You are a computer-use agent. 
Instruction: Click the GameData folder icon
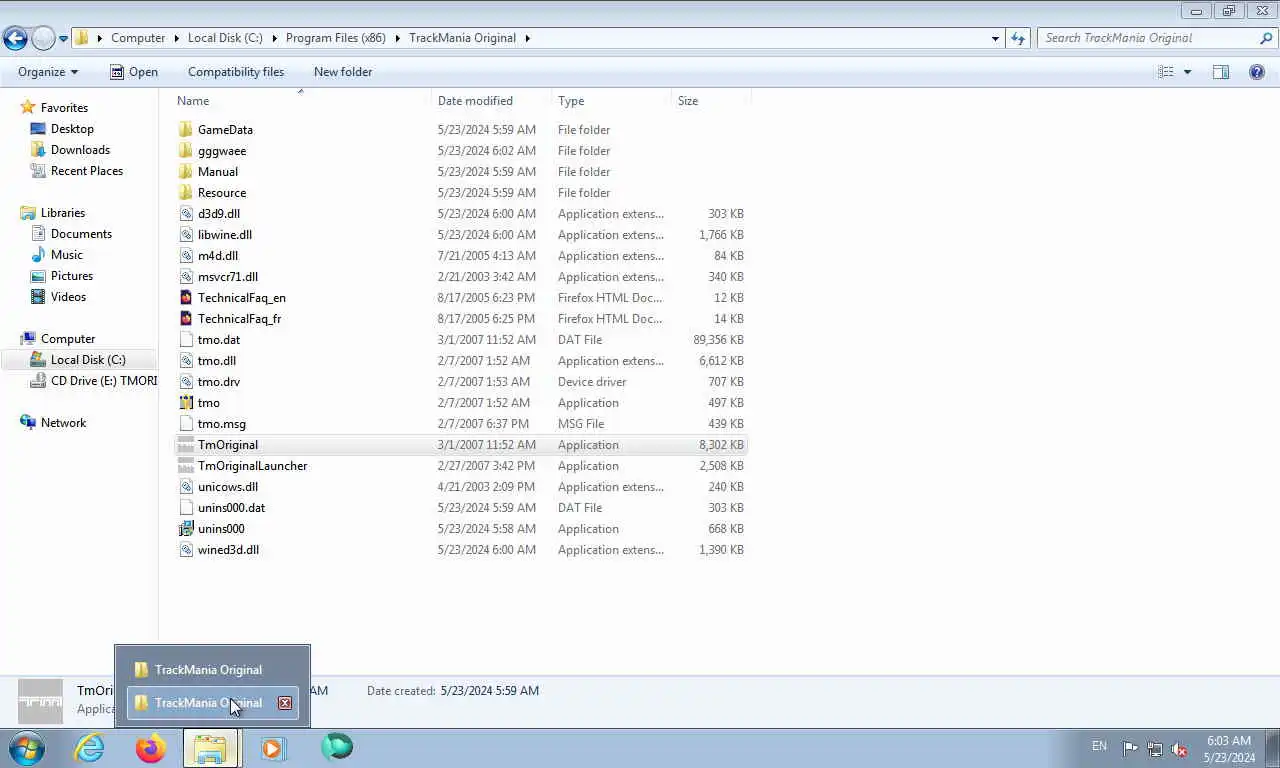pyautogui.click(x=186, y=130)
